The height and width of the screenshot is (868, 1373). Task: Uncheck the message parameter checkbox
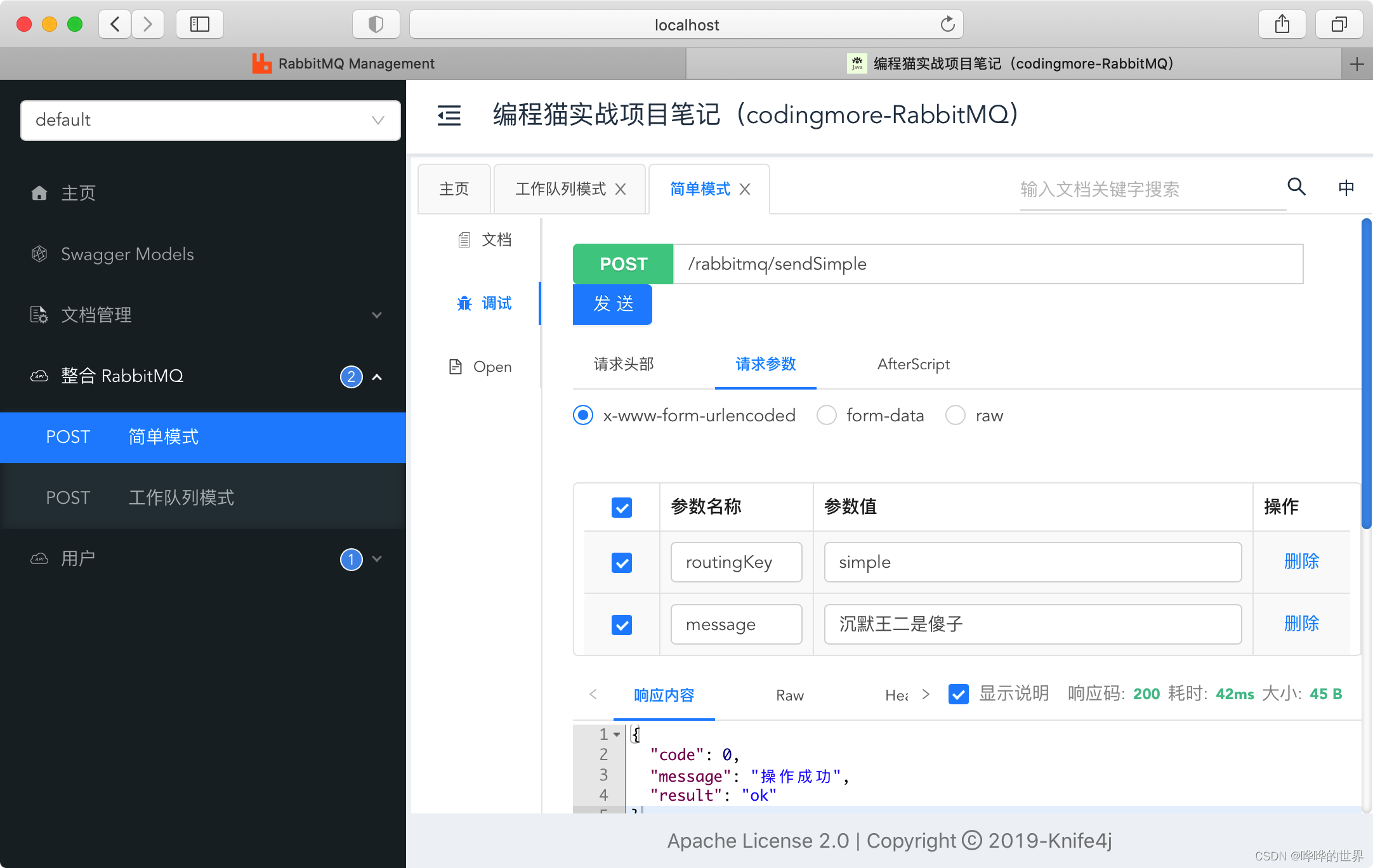(x=622, y=625)
